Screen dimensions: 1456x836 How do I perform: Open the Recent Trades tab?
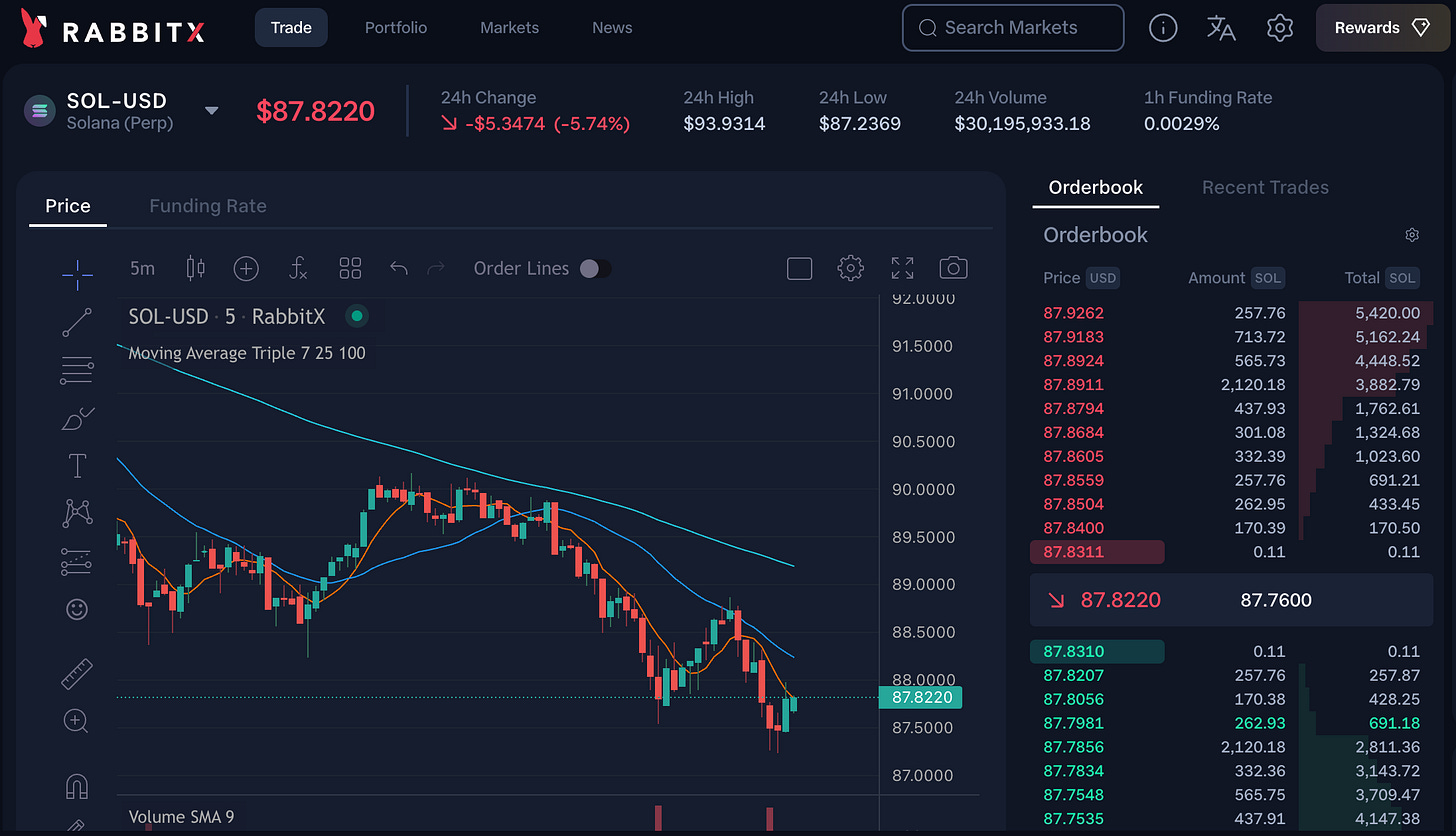coord(1264,187)
